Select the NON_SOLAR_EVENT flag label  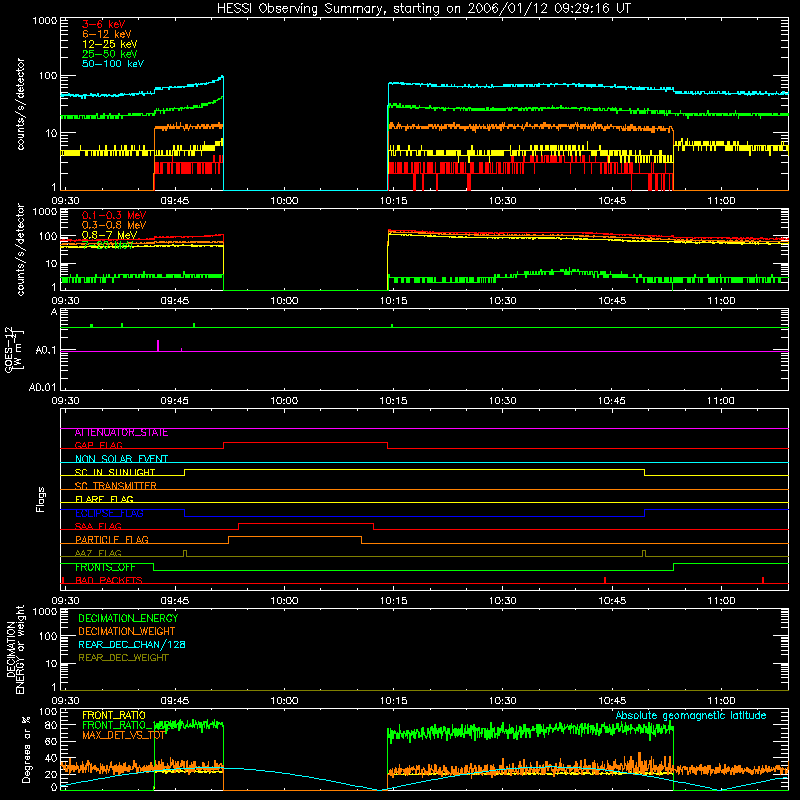(121, 459)
